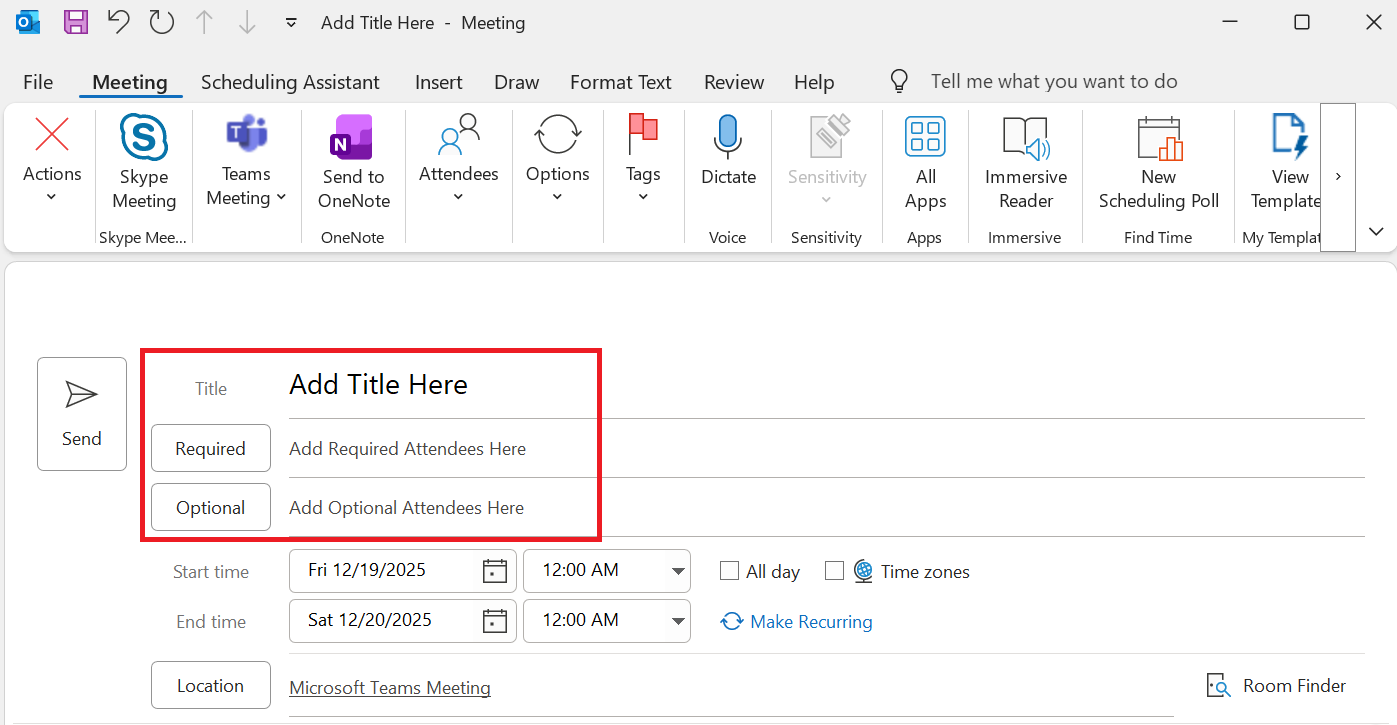Screen dimensions: 1397x725
Task: Start Dictate with the microphone icon
Action: pos(727,137)
